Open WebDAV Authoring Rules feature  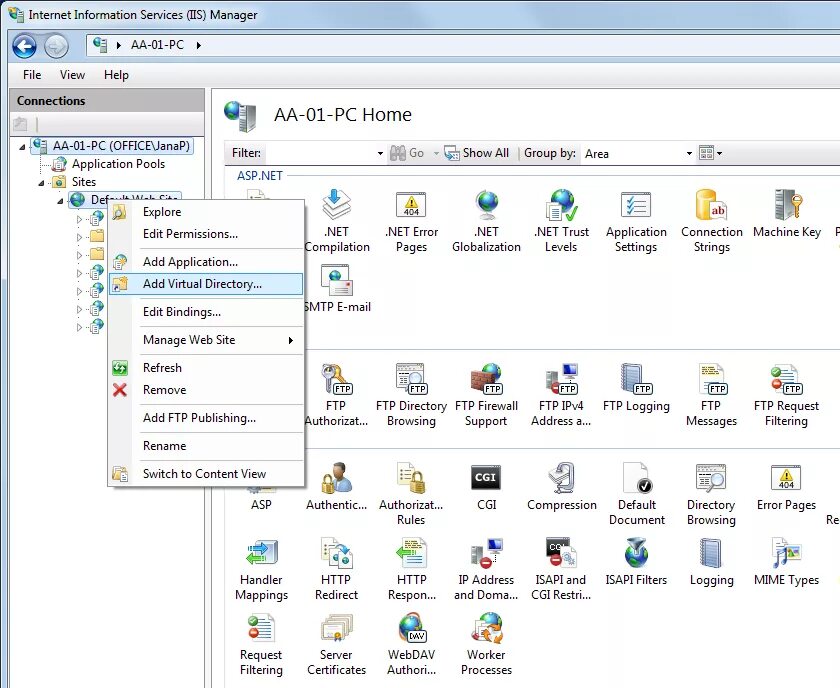[411, 644]
